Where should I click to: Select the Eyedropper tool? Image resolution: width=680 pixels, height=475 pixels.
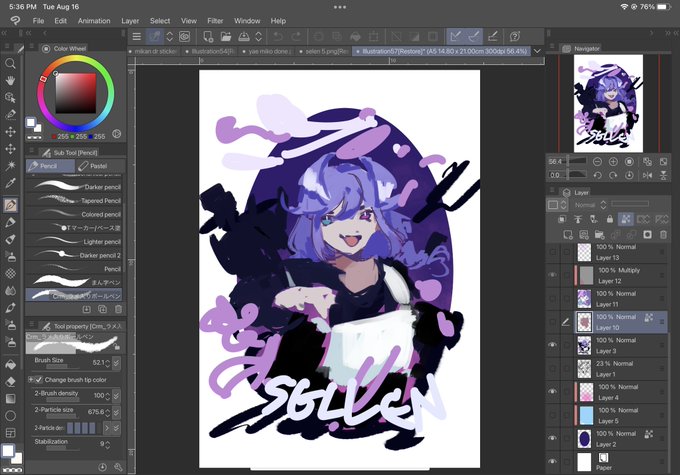pos(10,183)
